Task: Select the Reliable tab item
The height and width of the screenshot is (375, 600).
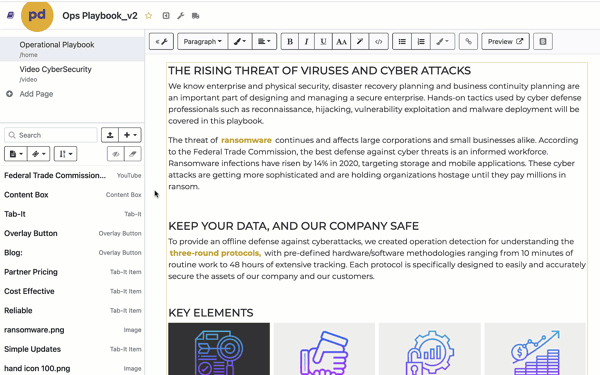Action: 72,310
